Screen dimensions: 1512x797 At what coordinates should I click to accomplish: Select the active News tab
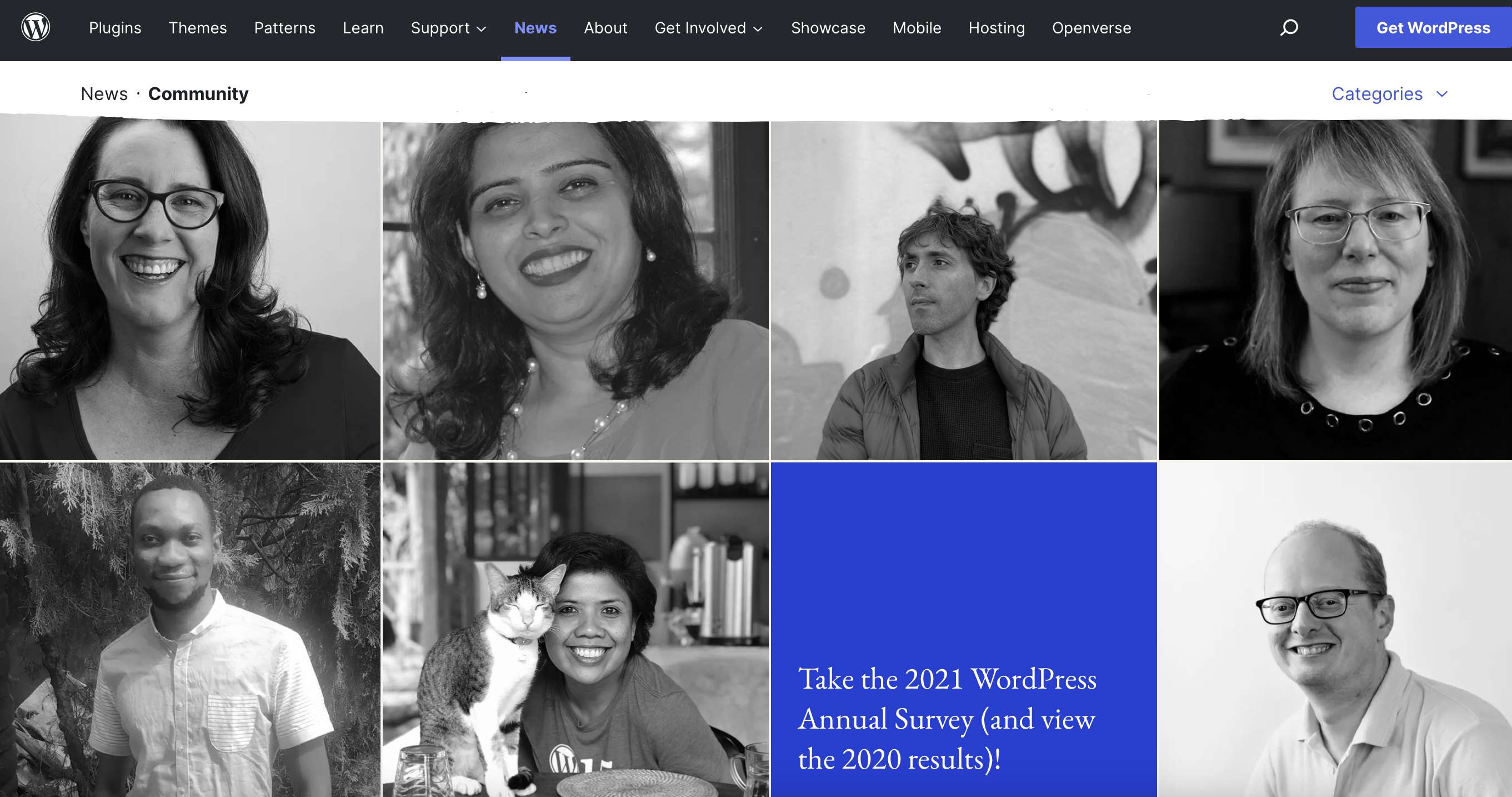pos(535,28)
